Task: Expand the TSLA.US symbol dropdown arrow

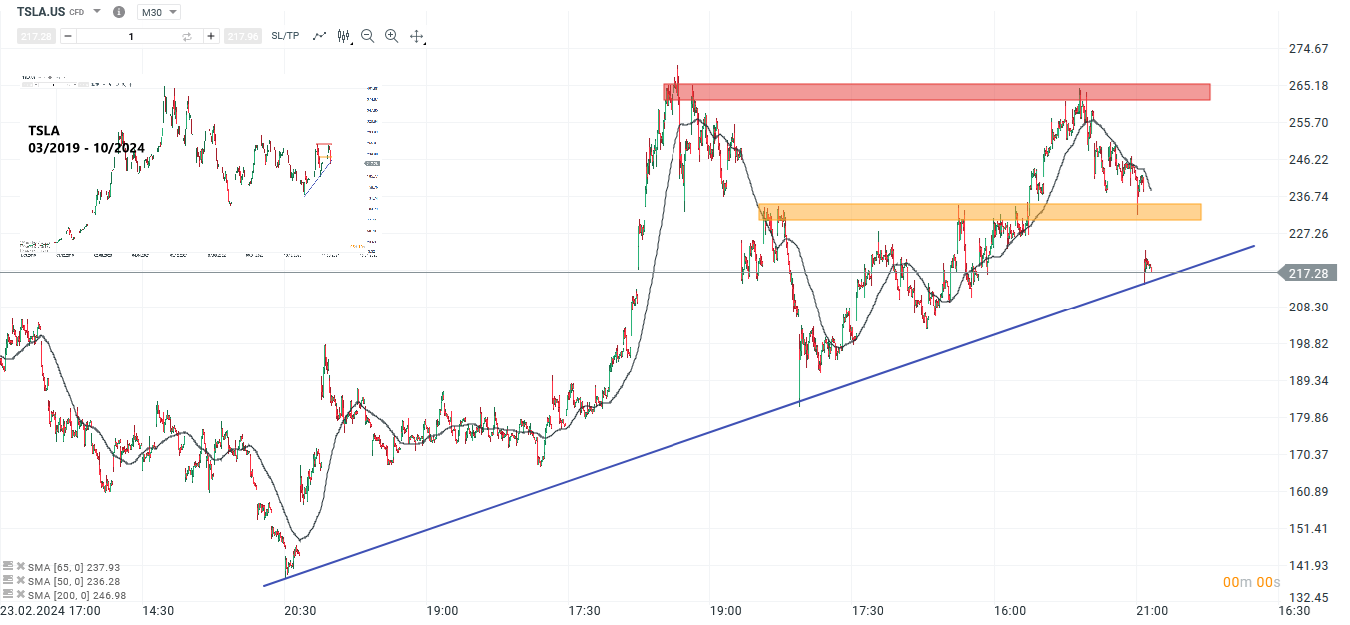Action: [97, 12]
